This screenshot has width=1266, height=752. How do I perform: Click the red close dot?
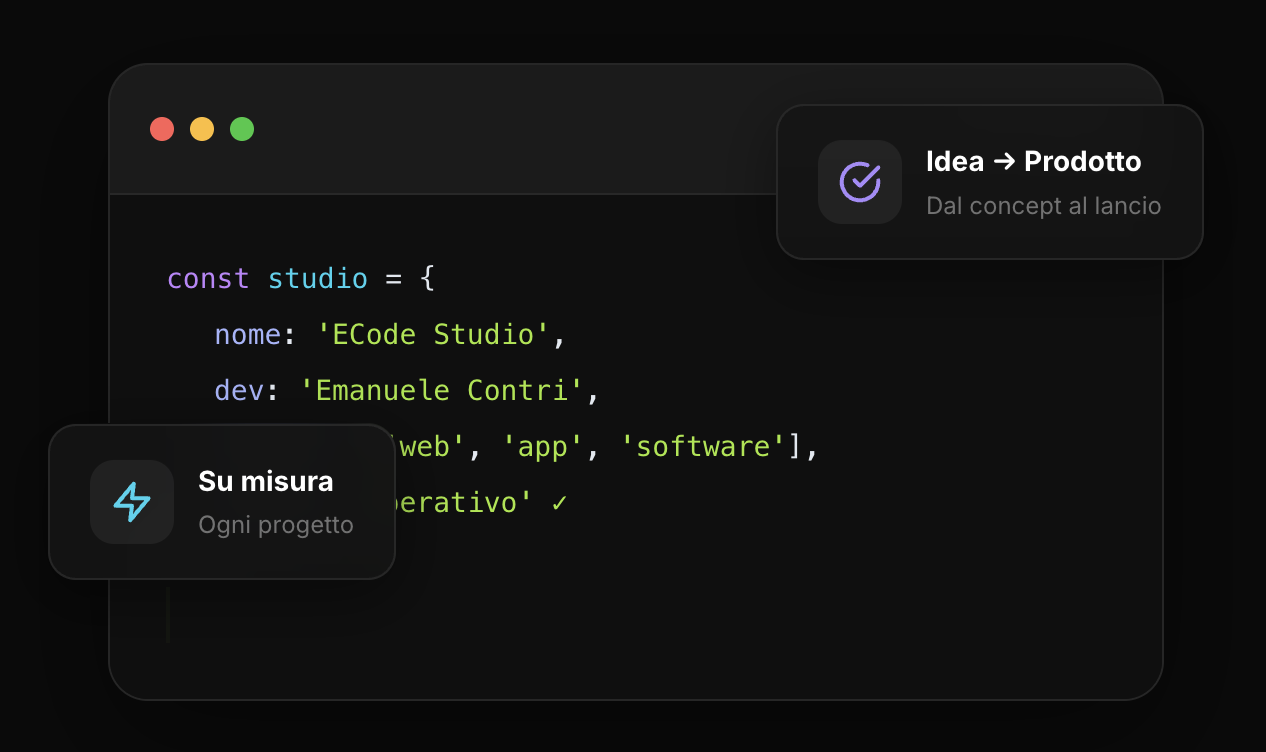tap(162, 129)
